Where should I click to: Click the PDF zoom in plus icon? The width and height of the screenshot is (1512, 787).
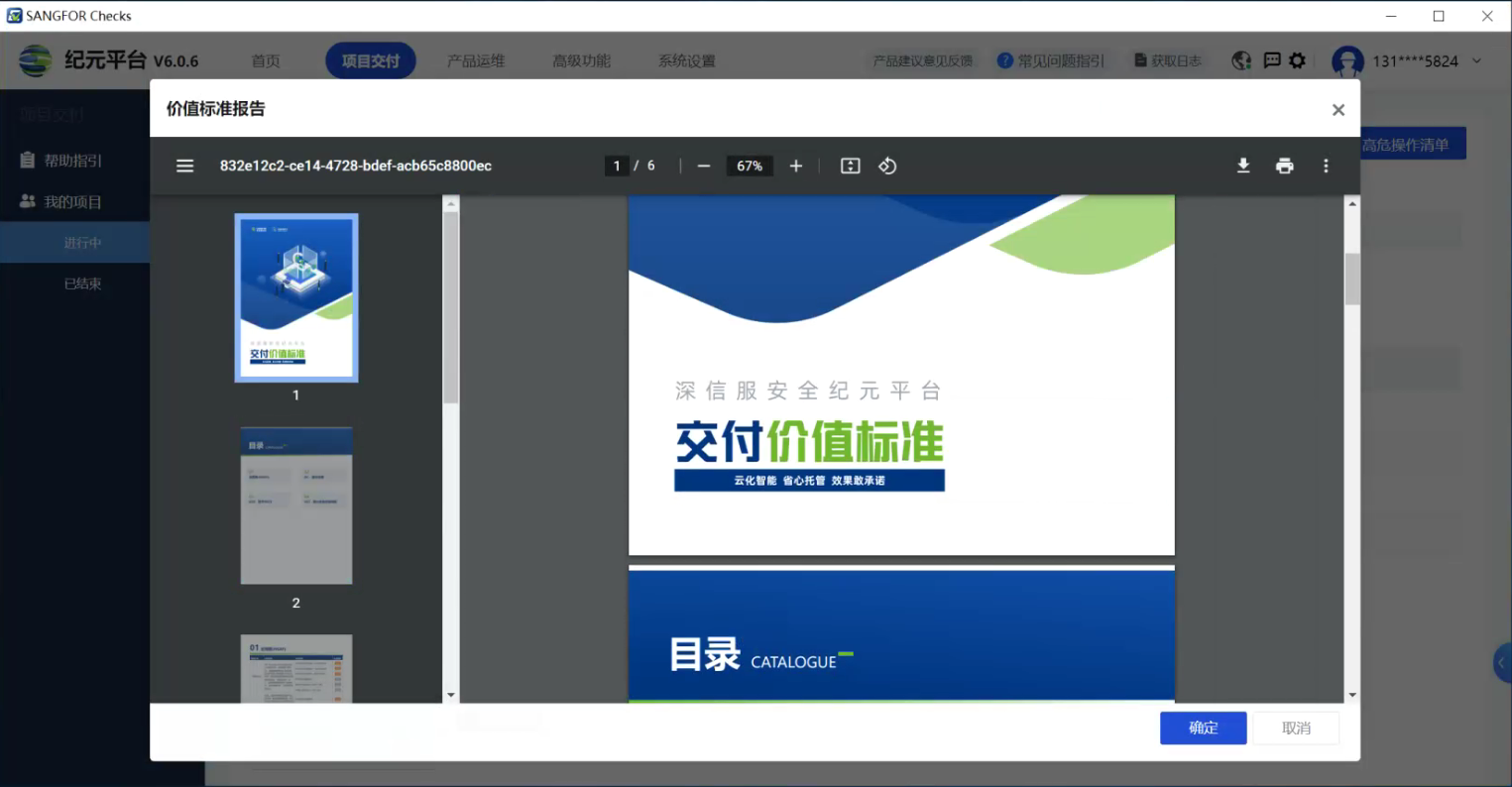(x=795, y=166)
